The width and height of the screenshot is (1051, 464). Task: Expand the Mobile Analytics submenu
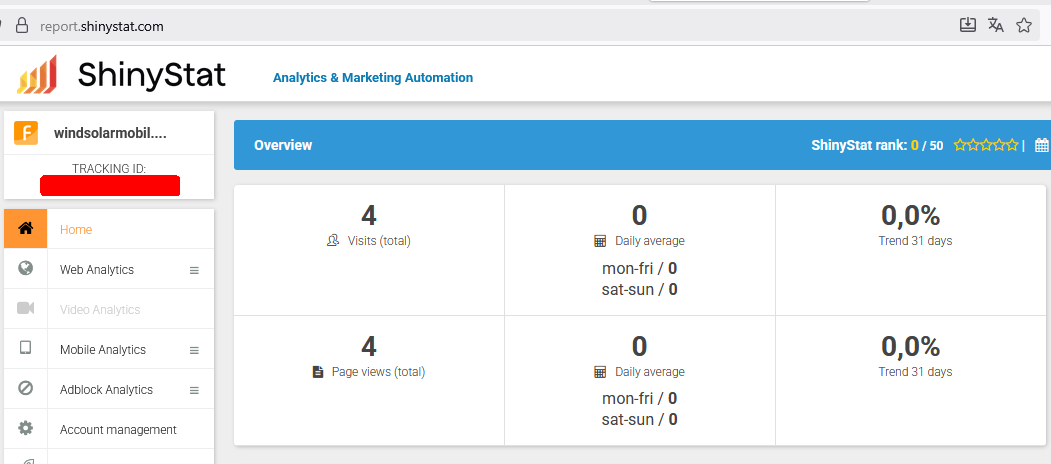click(x=194, y=350)
